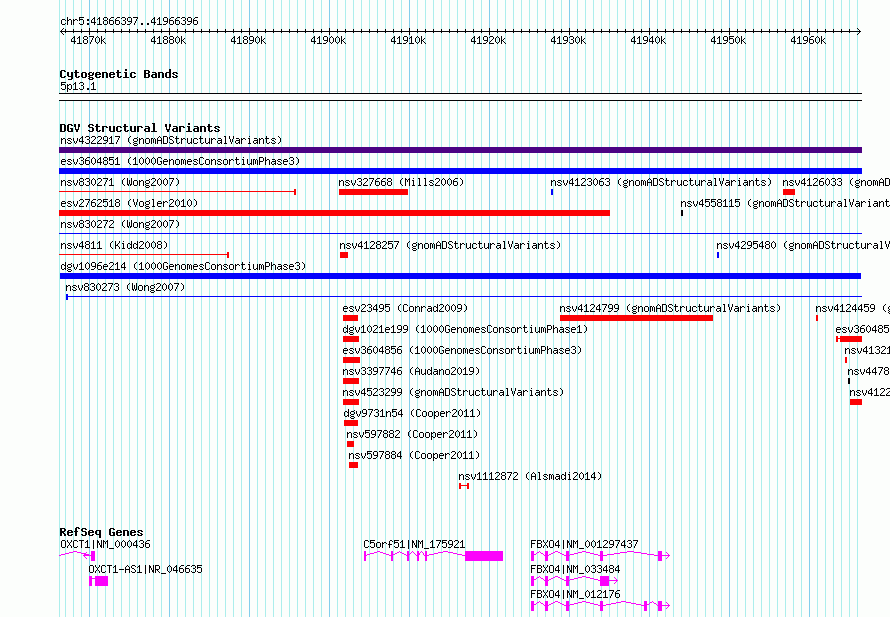Click the FBXO4|NM_012176 gene label
This screenshot has width=890, height=617.
[x=575, y=594]
